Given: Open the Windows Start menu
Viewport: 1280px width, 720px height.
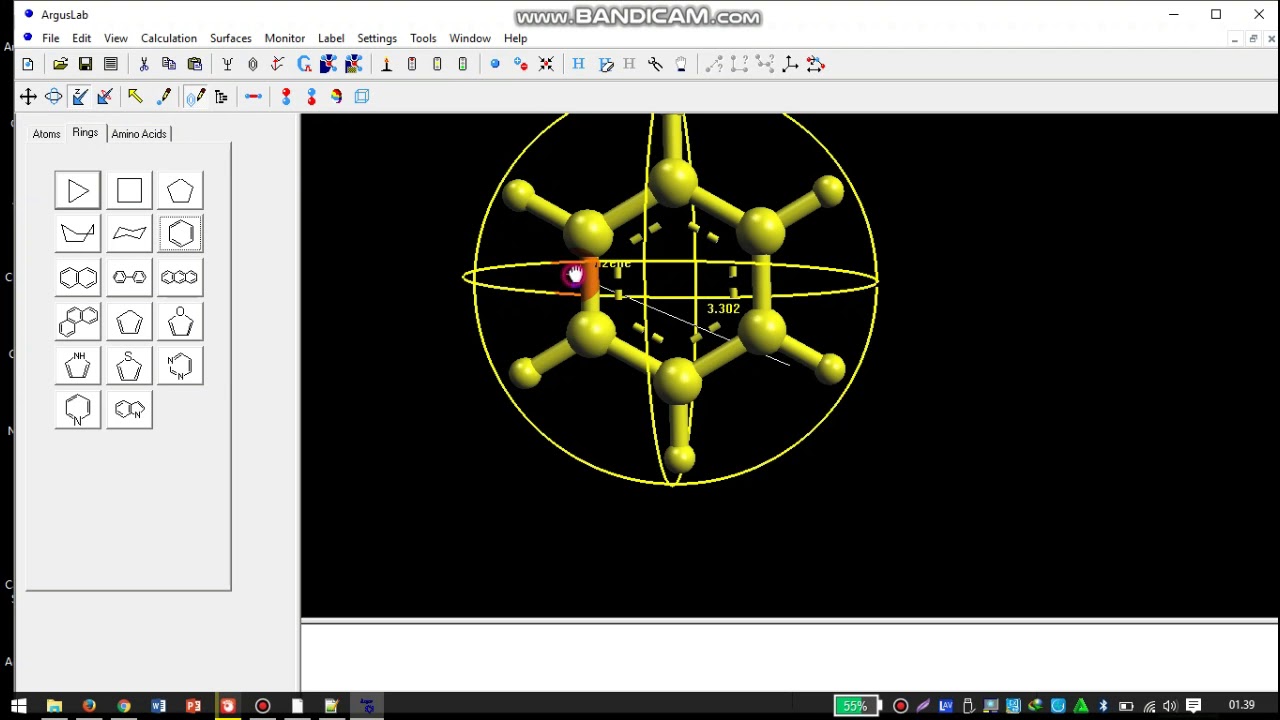Looking at the screenshot, I should (19, 706).
